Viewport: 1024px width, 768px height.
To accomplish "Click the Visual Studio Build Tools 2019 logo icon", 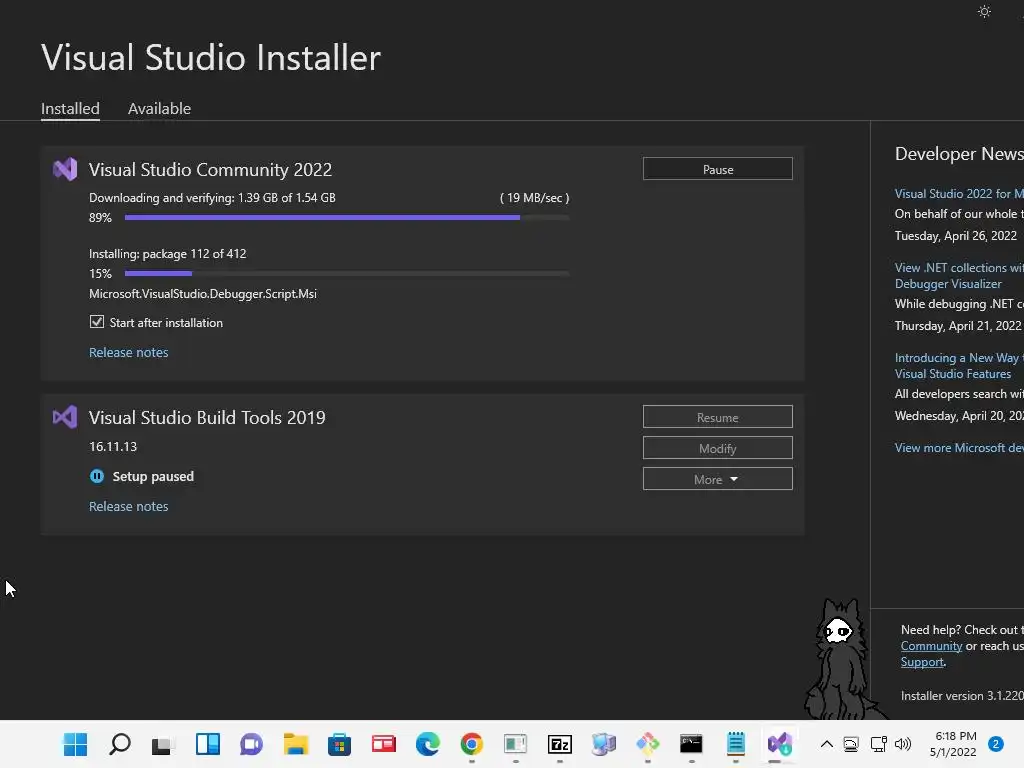I will click(65, 417).
